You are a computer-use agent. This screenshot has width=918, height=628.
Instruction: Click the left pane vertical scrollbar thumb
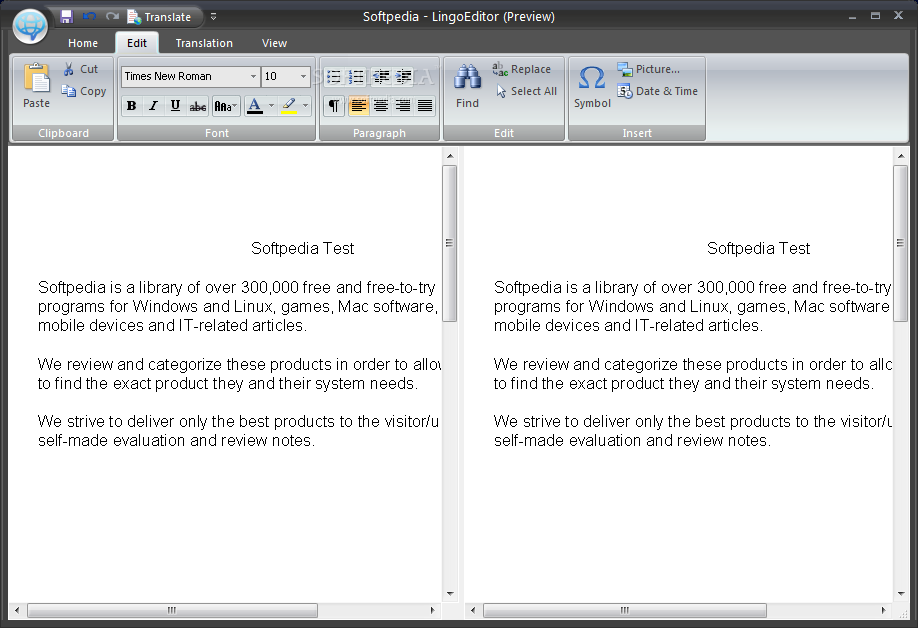(x=449, y=243)
